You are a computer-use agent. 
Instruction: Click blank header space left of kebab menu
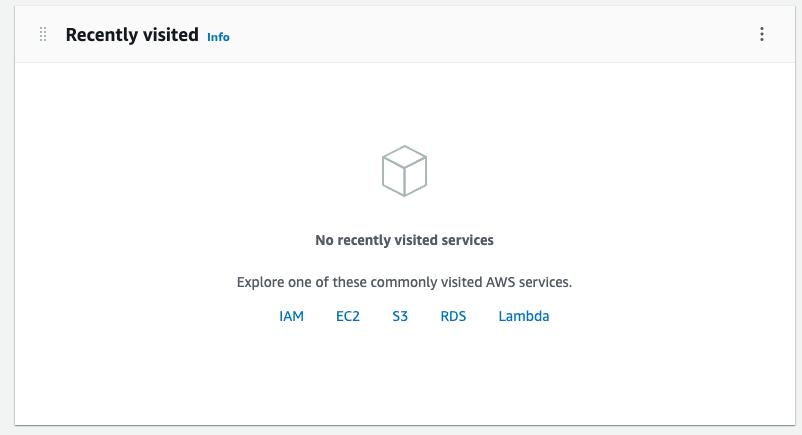click(x=500, y=35)
